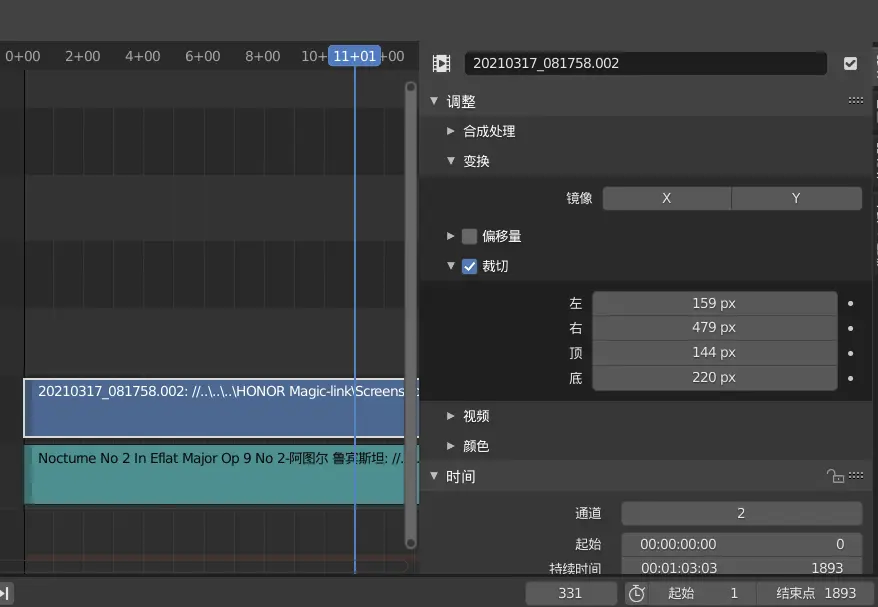The height and width of the screenshot is (607, 878).
Task: Click the 6+00 mark on timeline ruler
Action: tap(203, 56)
